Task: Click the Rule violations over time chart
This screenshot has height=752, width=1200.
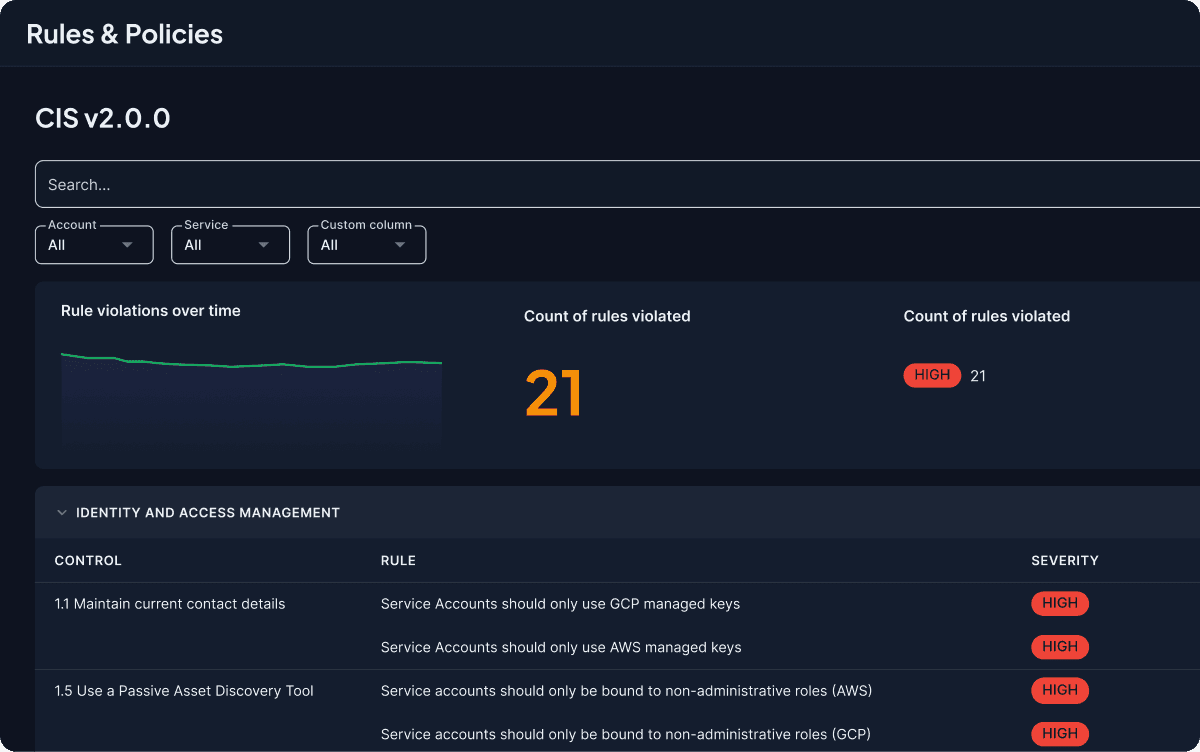Action: (251, 398)
